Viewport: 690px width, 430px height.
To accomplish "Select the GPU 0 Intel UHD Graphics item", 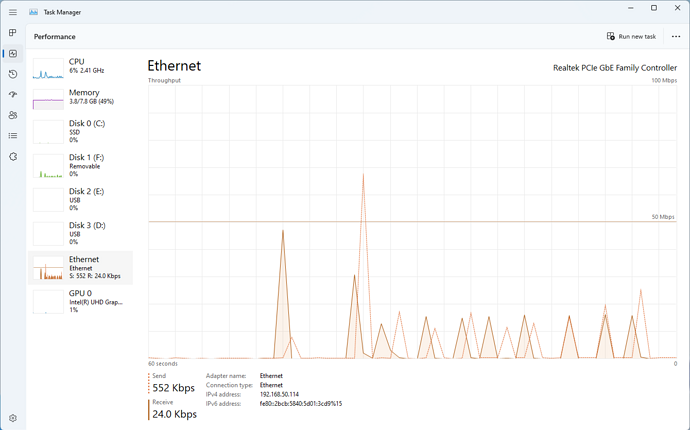I will click(82, 301).
